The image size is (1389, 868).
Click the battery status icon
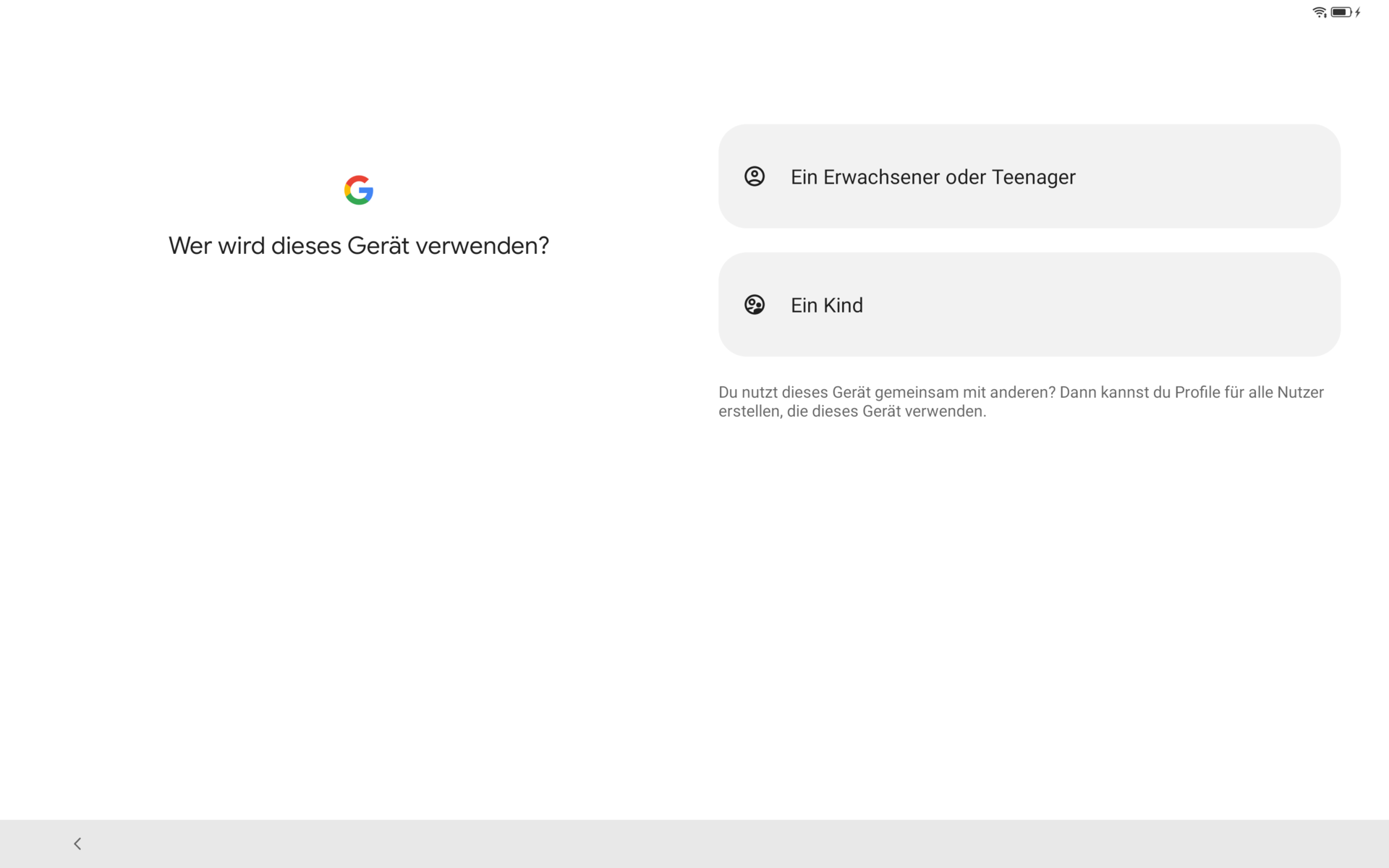(1341, 12)
